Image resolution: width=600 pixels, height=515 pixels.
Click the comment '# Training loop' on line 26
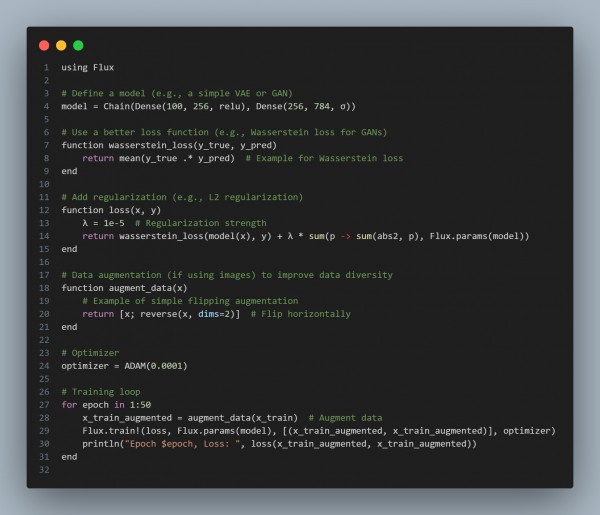click(101, 392)
